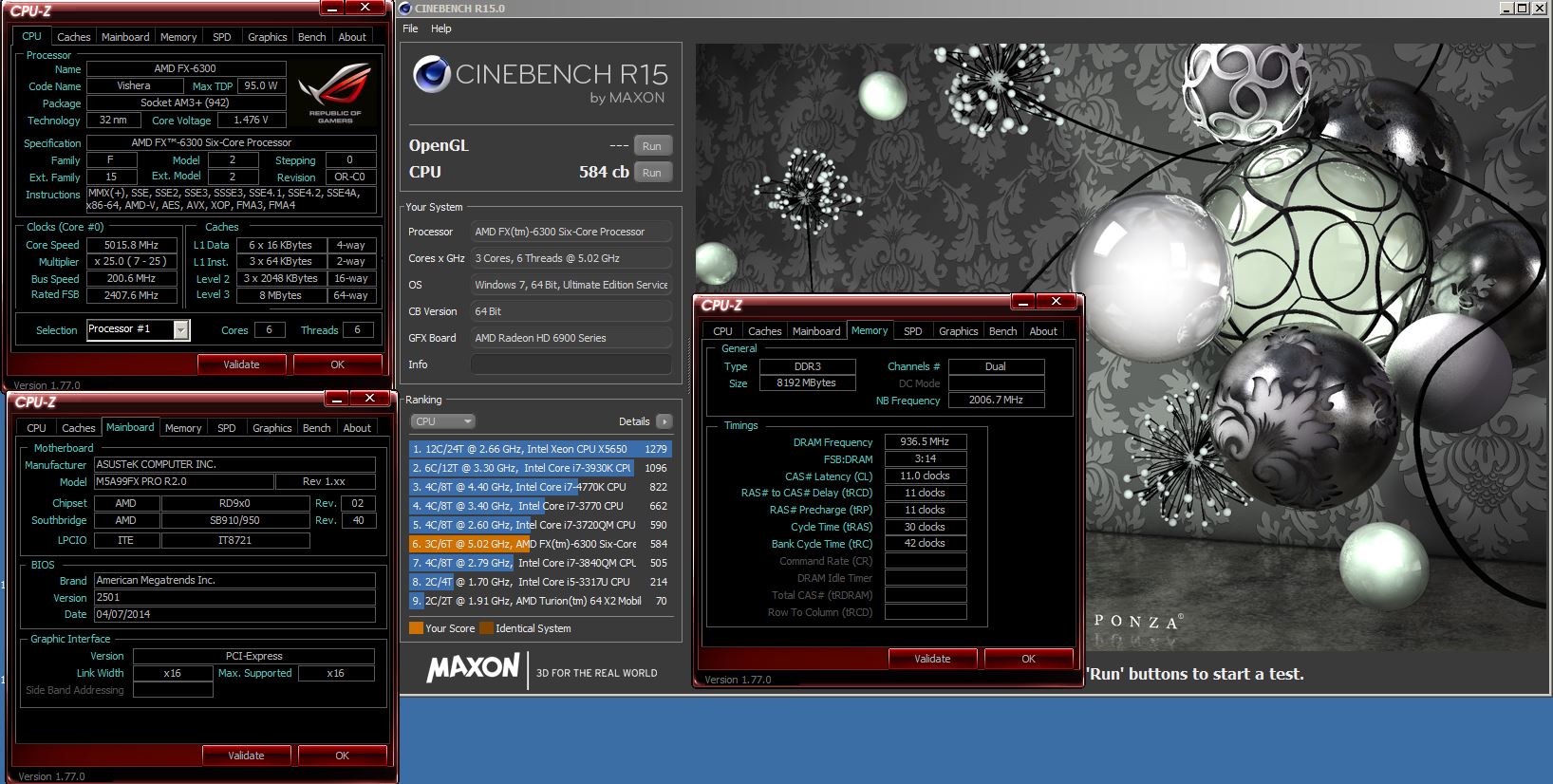Open SPD tab in Mainboard CPU-Z window
Viewport: 1553px width, 784px height.
tap(227, 428)
